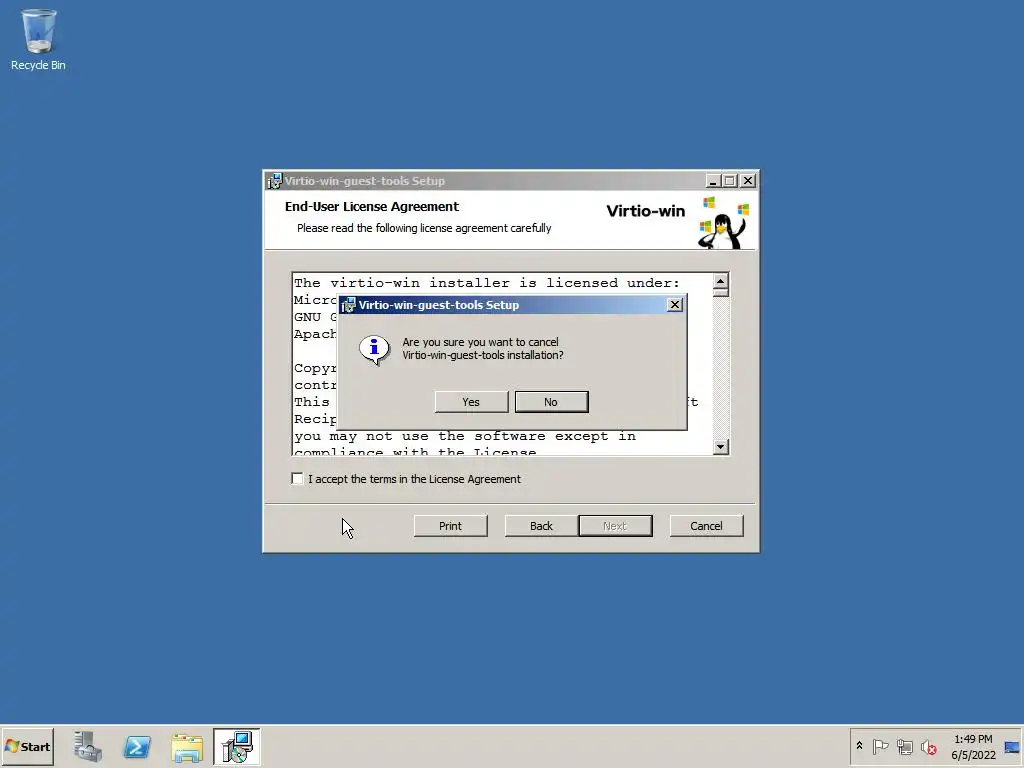Click license line 'you may not use the software'
This screenshot has width=1024, height=768.
(464, 436)
